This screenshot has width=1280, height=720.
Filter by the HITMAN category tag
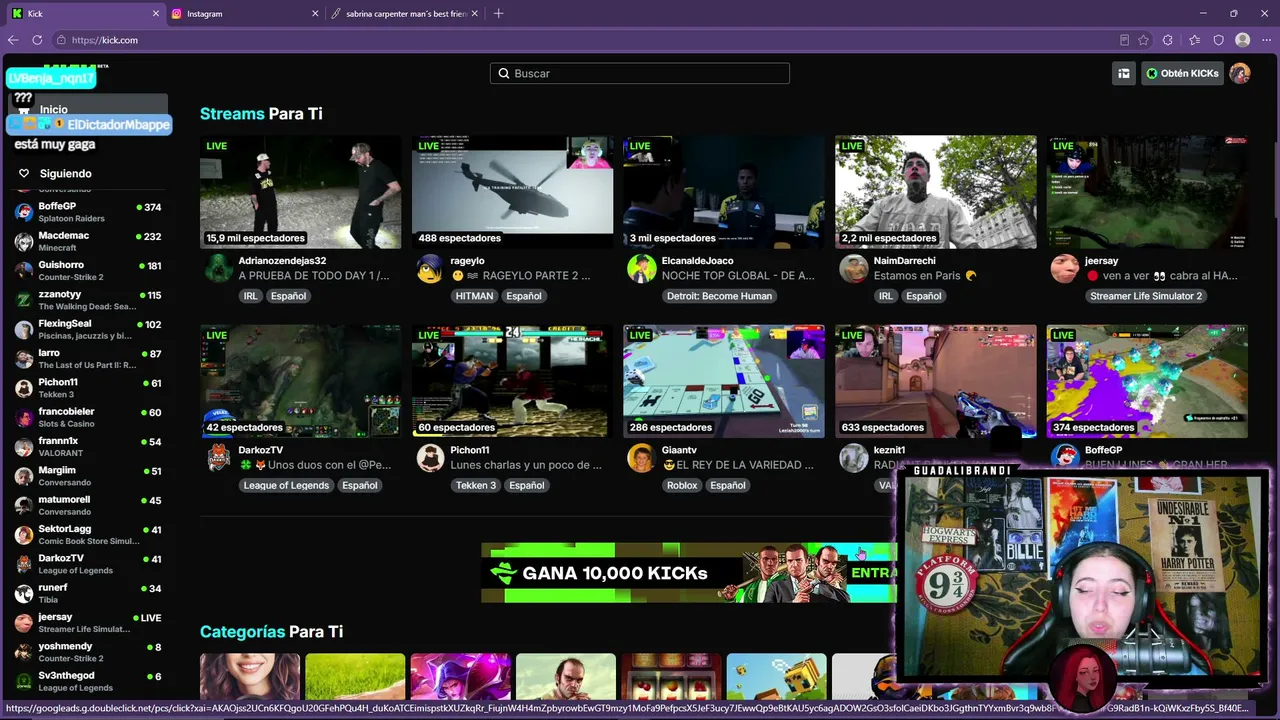474,296
